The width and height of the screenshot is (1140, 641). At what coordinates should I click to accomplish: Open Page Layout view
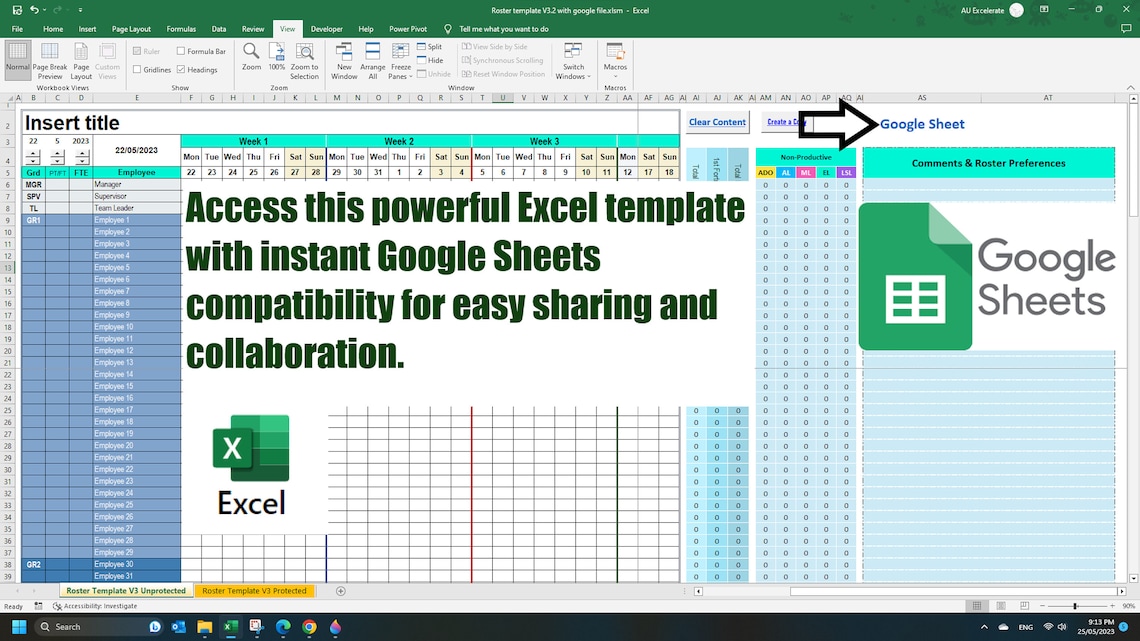(x=80, y=60)
